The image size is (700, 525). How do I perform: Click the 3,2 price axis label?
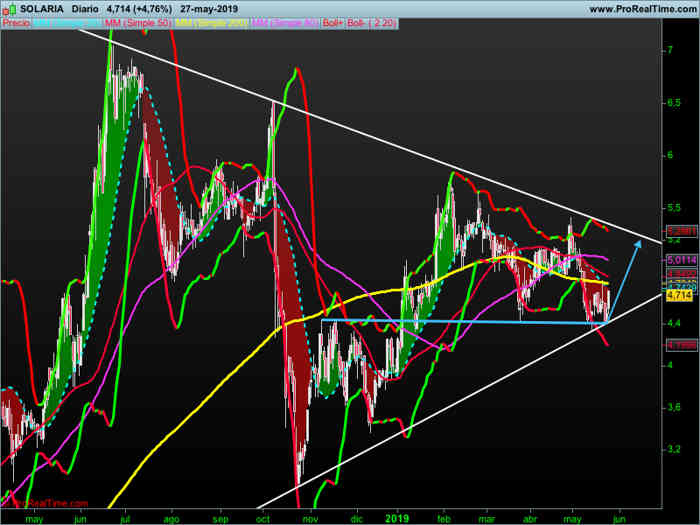pyautogui.click(x=674, y=449)
